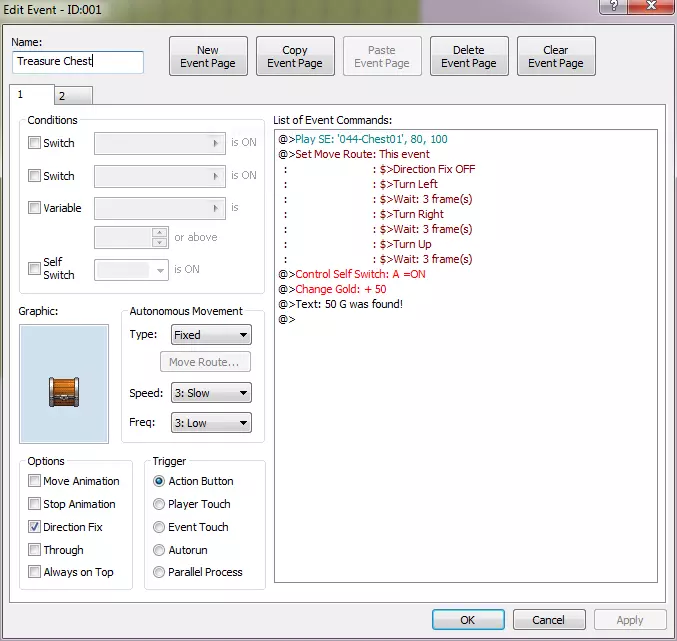Viewport: 677px width, 641px height.
Task: Select the Player Touch trigger
Action: coord(159,504)
